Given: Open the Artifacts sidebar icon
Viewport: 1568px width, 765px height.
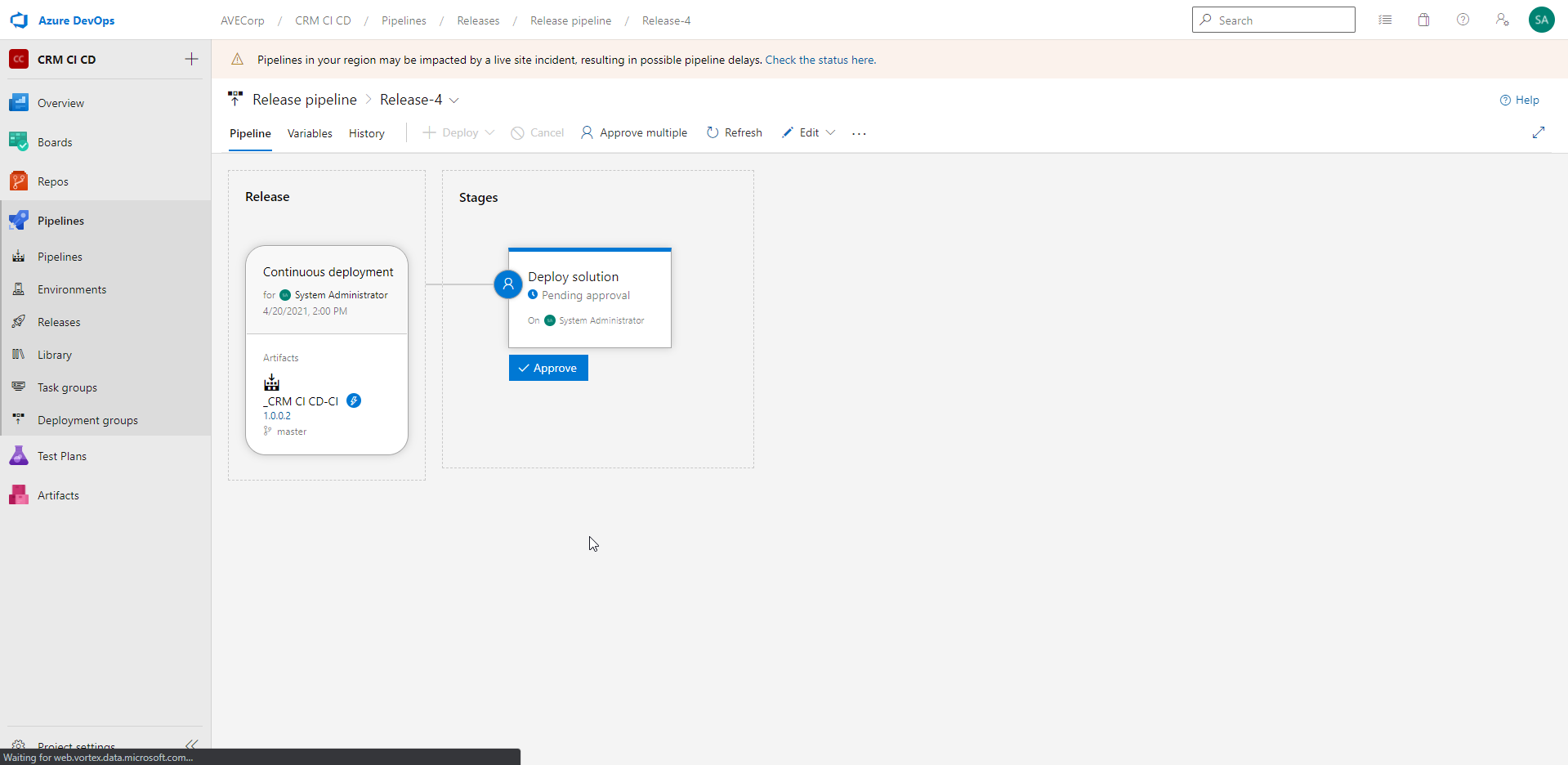Looking at the screenshot, I should point(19,495).
